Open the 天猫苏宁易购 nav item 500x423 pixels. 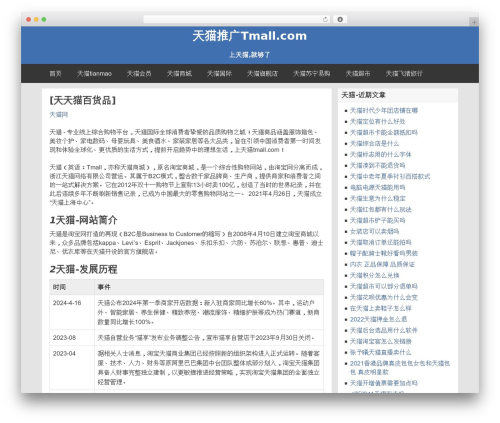311,73
